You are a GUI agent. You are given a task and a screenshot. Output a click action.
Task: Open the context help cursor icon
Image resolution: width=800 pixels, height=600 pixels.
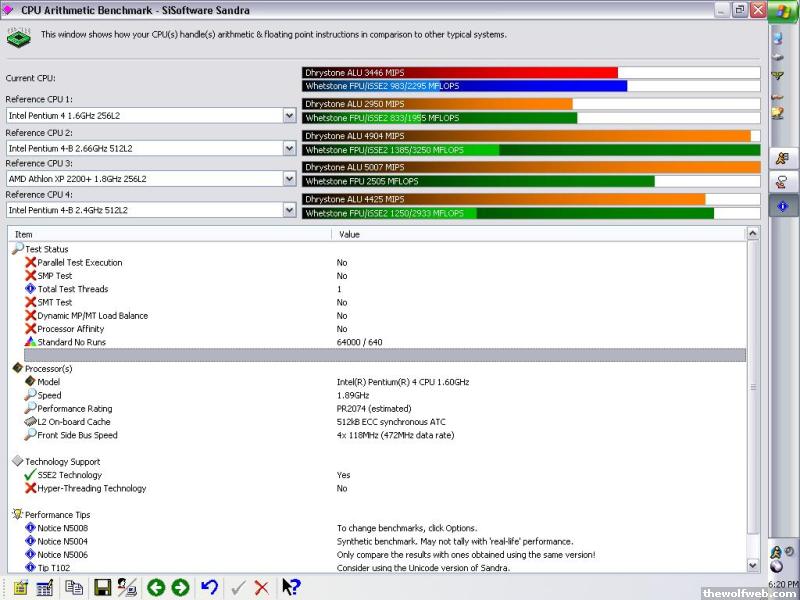[291, 588]
